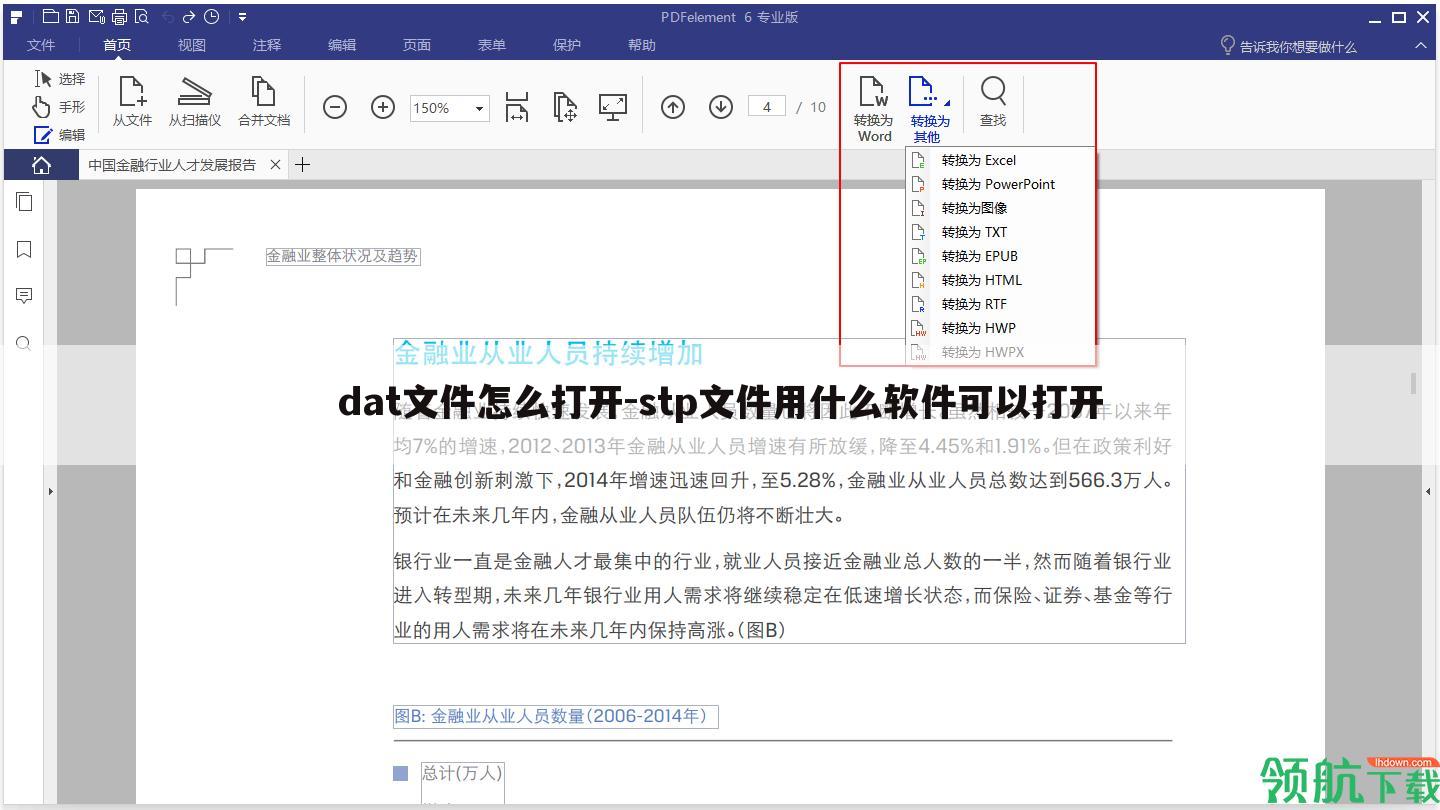1440x810 pixels.
Task: Click the fit page icon
Action: click(566, 107)
